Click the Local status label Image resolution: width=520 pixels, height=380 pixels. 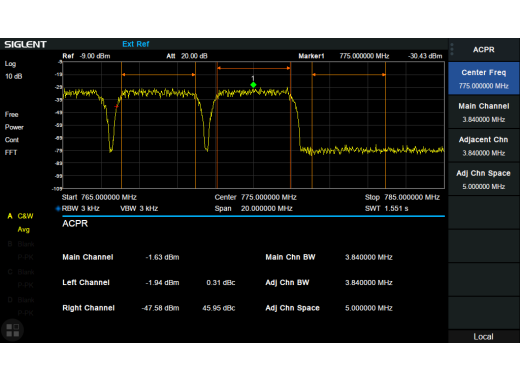483,337
